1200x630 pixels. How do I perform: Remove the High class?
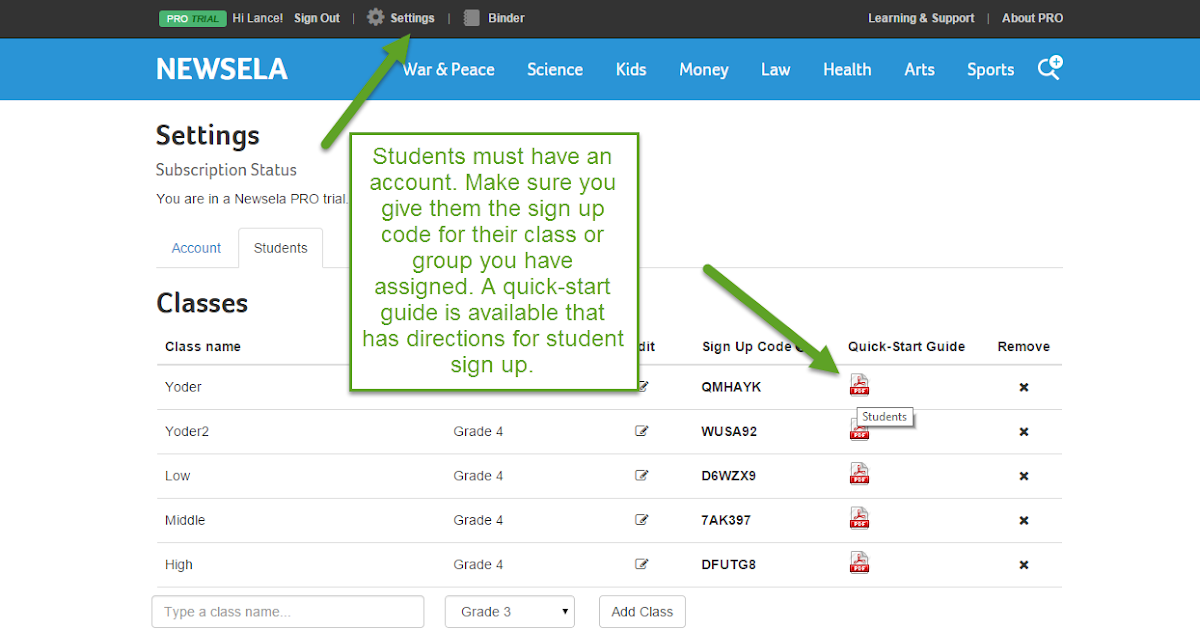[1024, 565]
